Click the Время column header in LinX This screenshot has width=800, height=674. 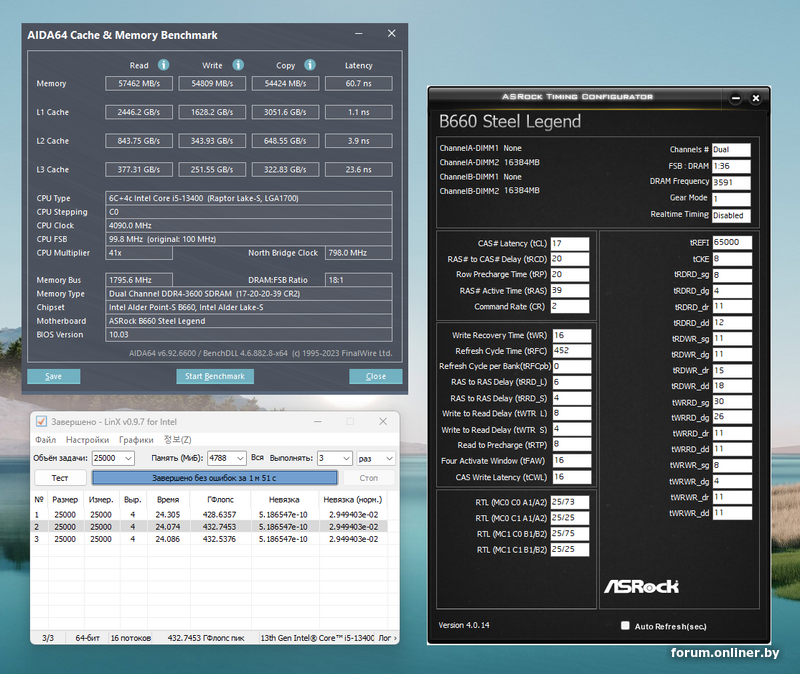pyautogui.click(x=168, y=500)
